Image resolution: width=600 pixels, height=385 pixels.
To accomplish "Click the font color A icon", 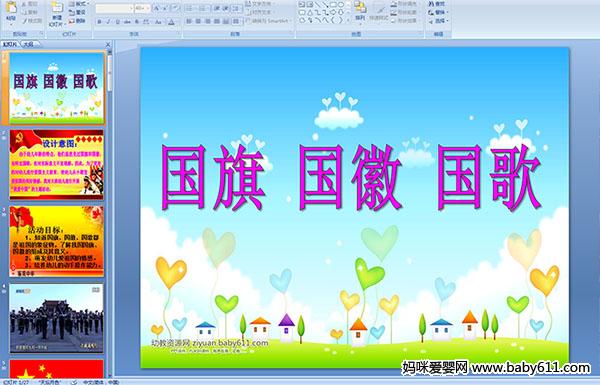I will coord(171,22).
